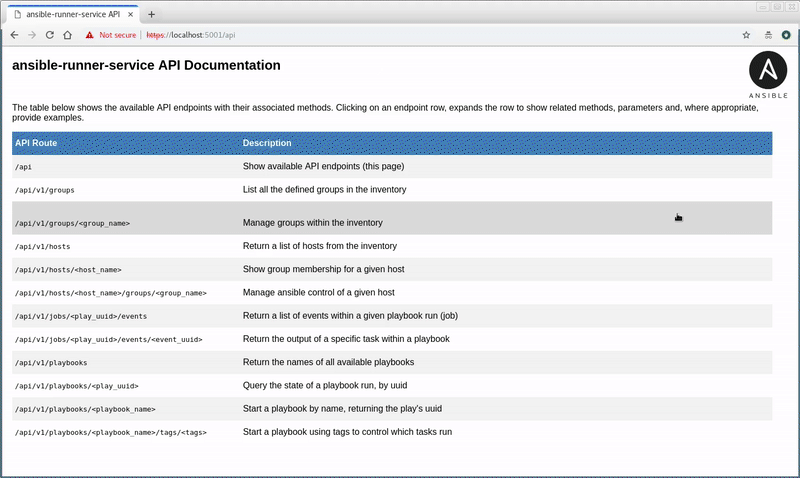The height and width of the screenshot is (478, 800).
Task: Click the Not secure label text
Action: pos(117,35)
